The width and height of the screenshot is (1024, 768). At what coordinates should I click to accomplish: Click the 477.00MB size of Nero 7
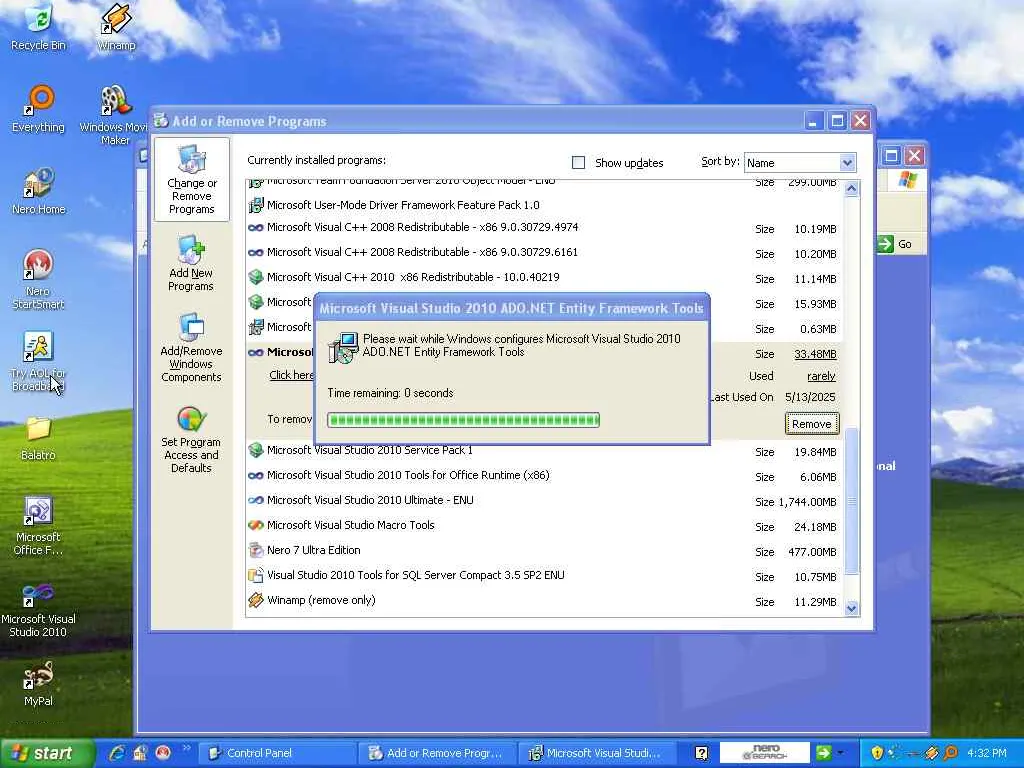(x=812, y=552)
